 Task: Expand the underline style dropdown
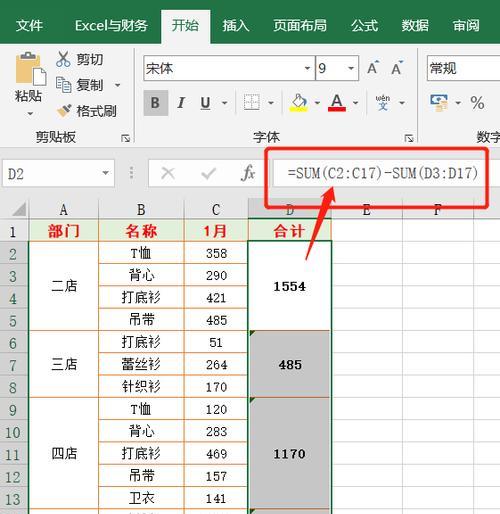[x=225, y=103]
